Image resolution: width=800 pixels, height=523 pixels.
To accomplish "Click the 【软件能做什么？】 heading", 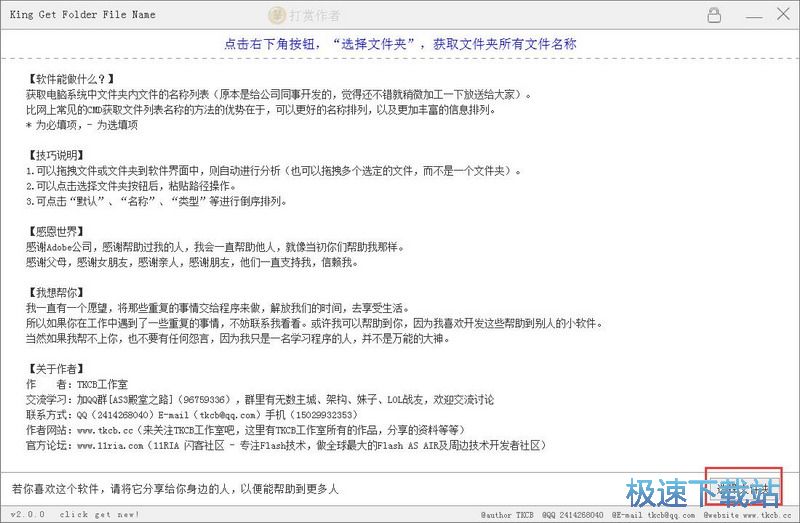I will click(70, 79).
